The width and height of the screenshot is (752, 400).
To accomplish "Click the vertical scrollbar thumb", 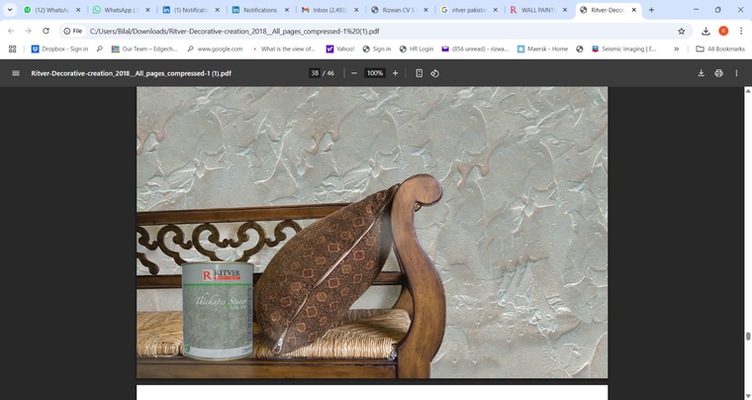I will coord(748,336).
